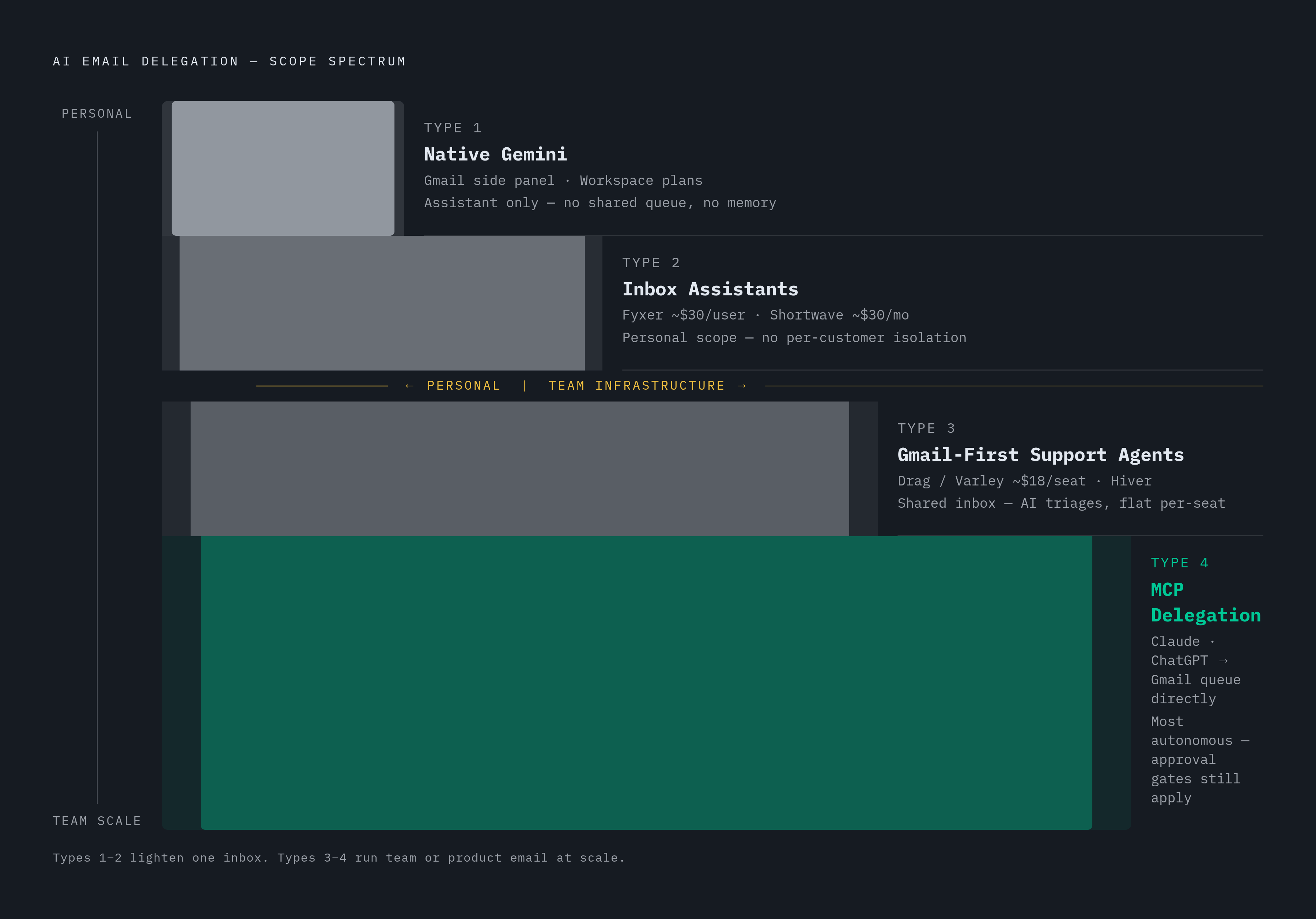Screen dimensions: 1316x919
Task: Click 'Most autonomous — approval gates still apply'
Action: coord(1200,760)
